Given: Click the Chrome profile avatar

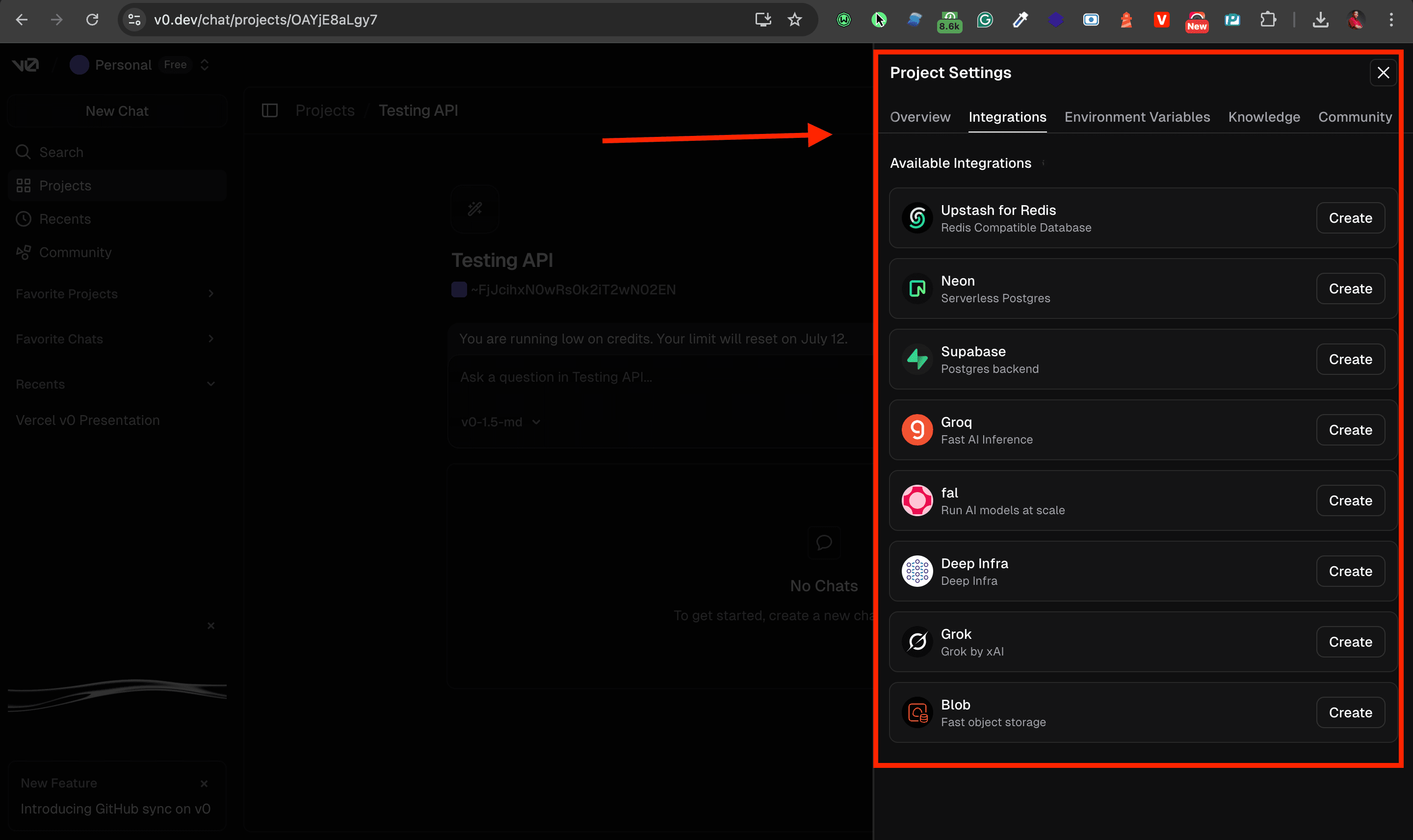Looking at the screenshot, I should 1356,20.
